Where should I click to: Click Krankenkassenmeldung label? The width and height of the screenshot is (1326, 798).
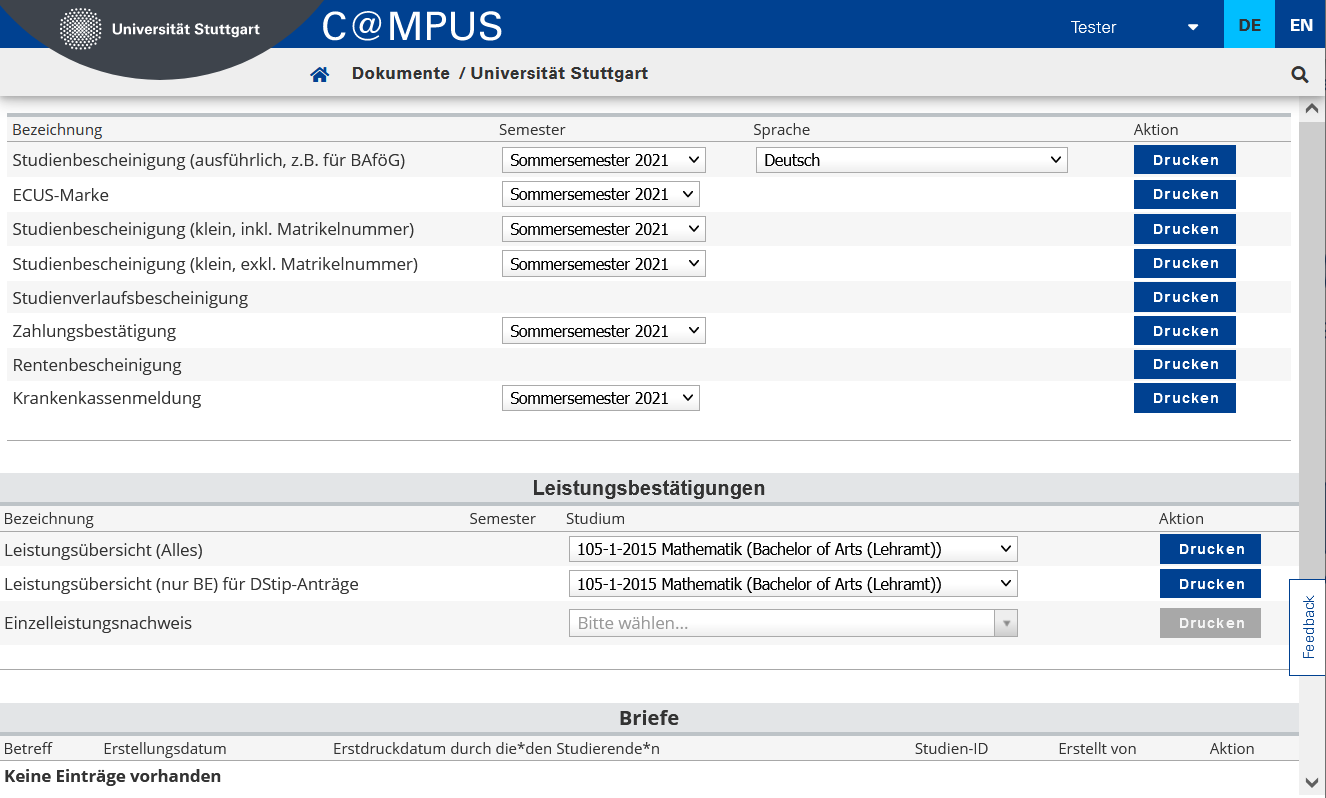click(107, 398)
